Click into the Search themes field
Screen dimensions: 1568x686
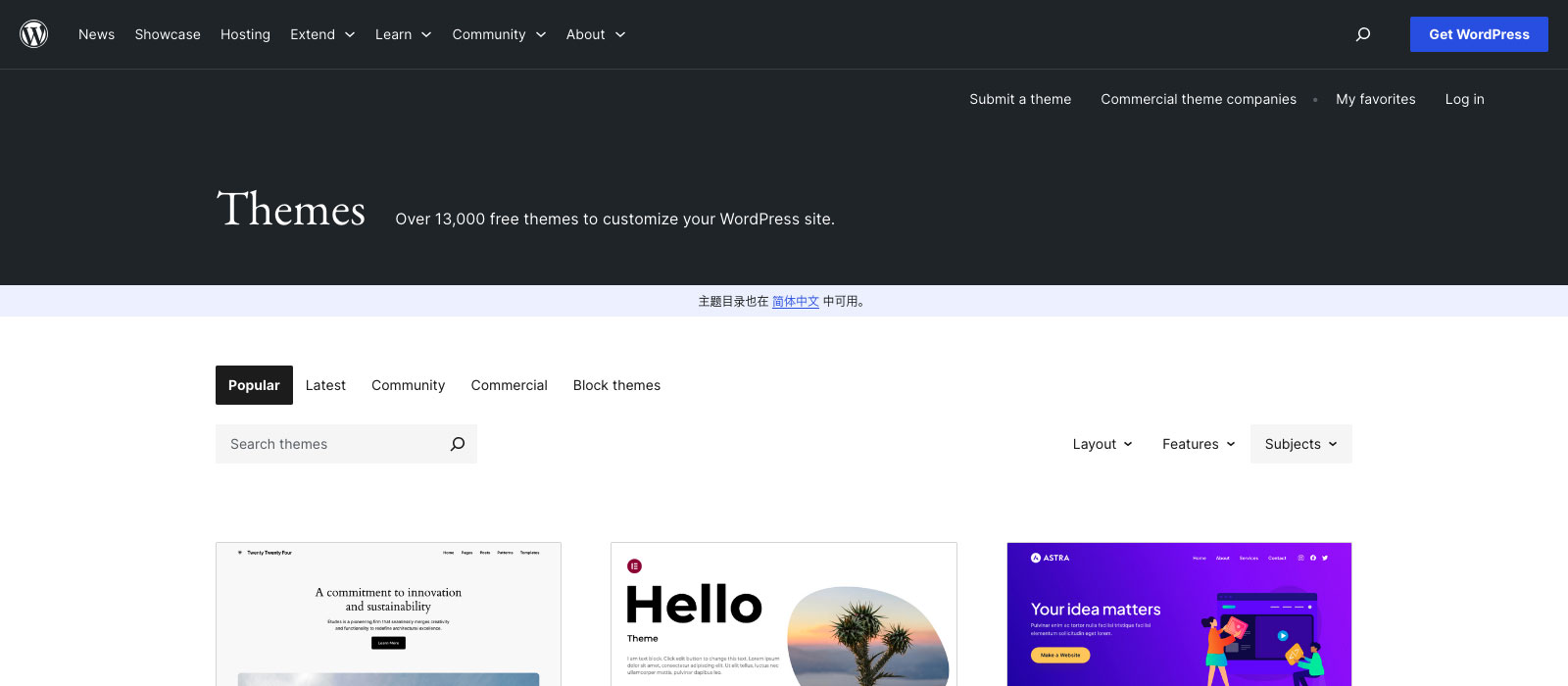328,444
